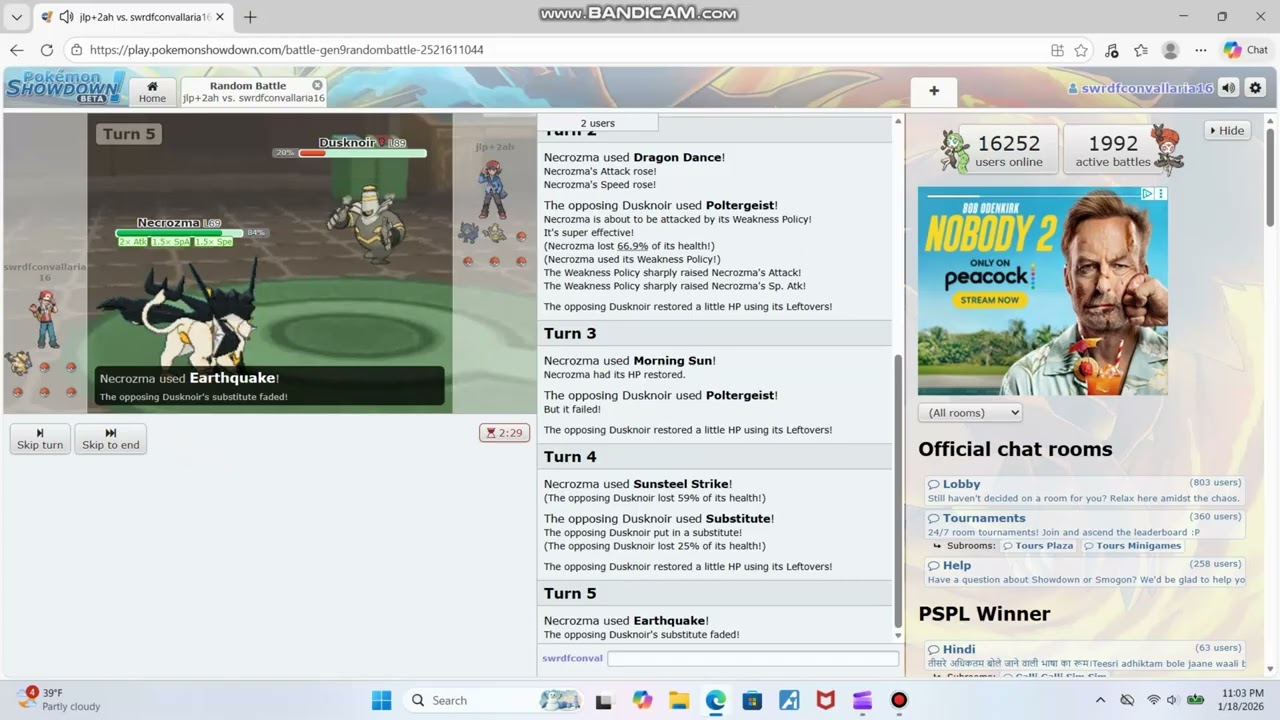Add this page to favorites star
Viewport: 1280px width, 720px height.
pyautogui.click(x=1081, y=50)
